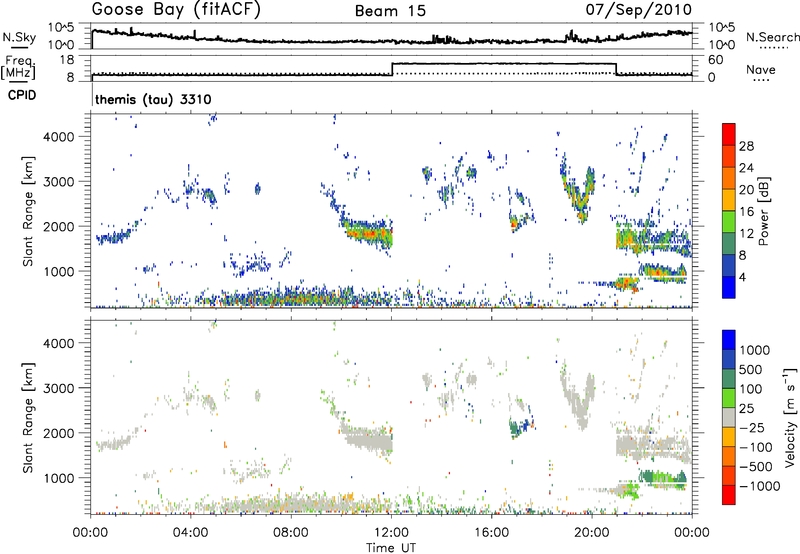Click the '16:00' time tick label
The height and width of the screenshot is (554, 800).
(x=492, y=533)
